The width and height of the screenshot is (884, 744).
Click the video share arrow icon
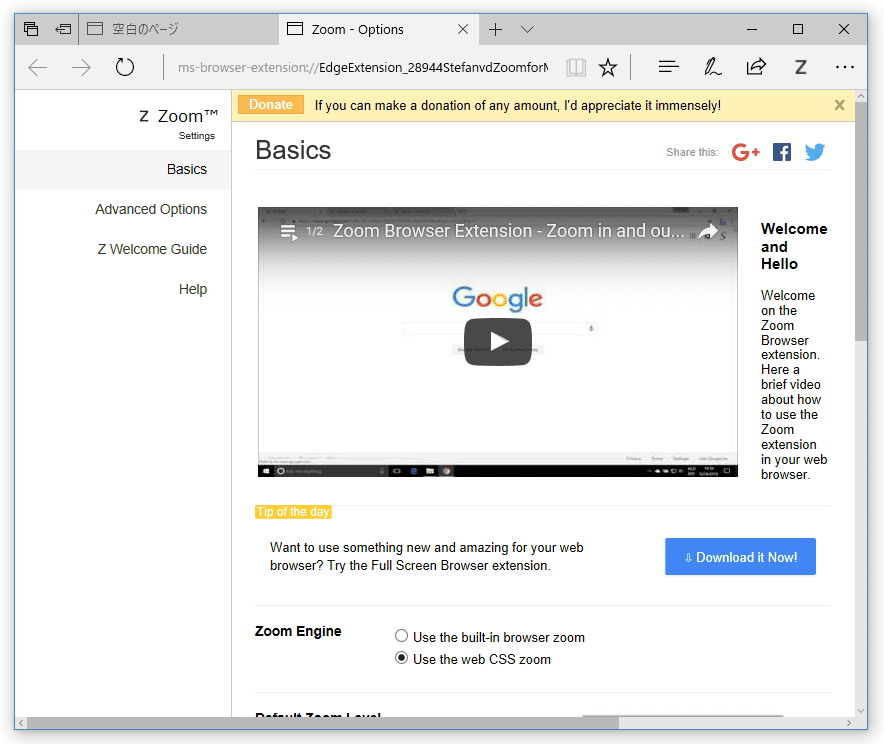(708, 232)
